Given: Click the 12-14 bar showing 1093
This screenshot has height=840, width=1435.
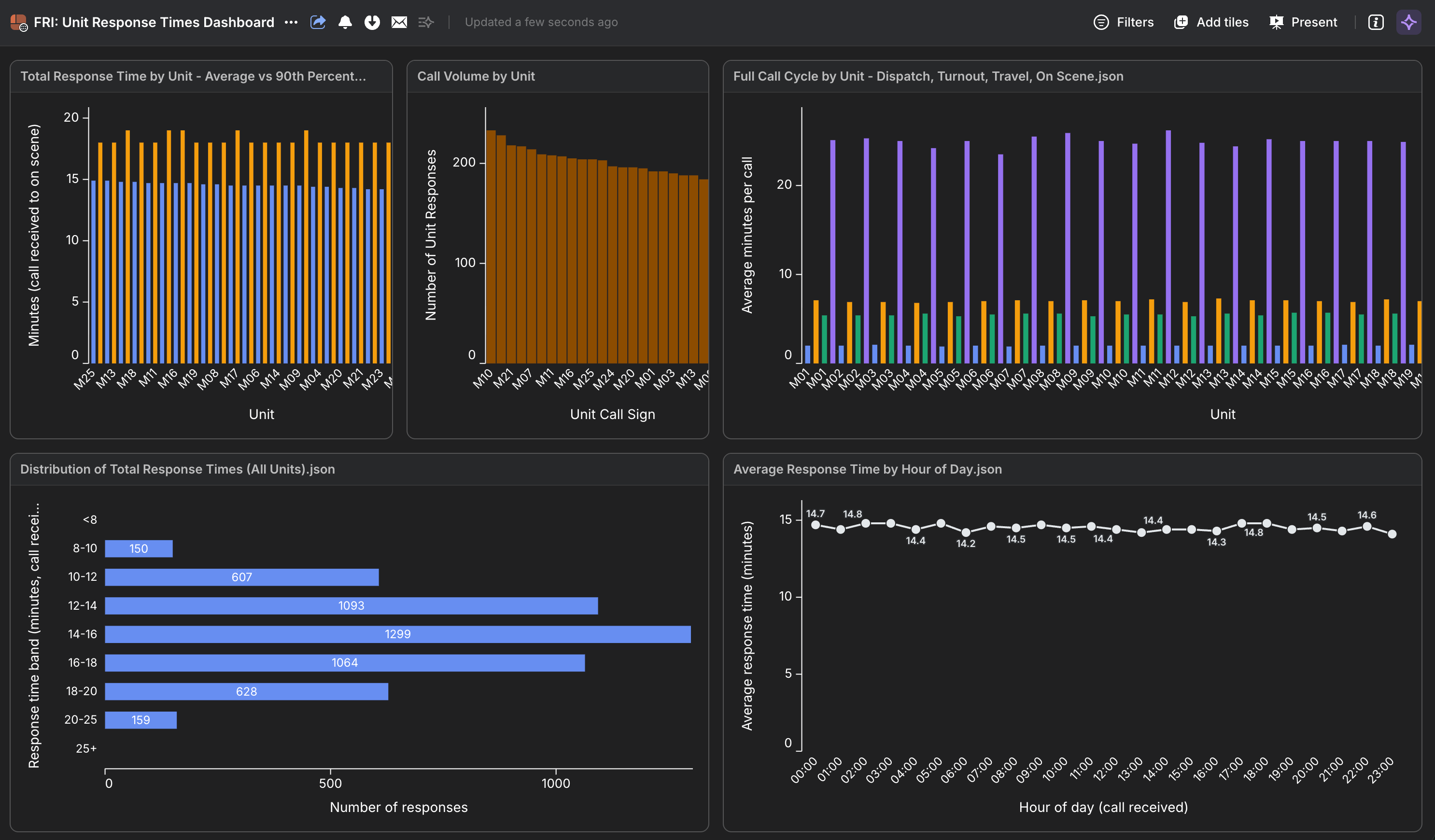Looking at the screenshot, I should pos(352,605).
